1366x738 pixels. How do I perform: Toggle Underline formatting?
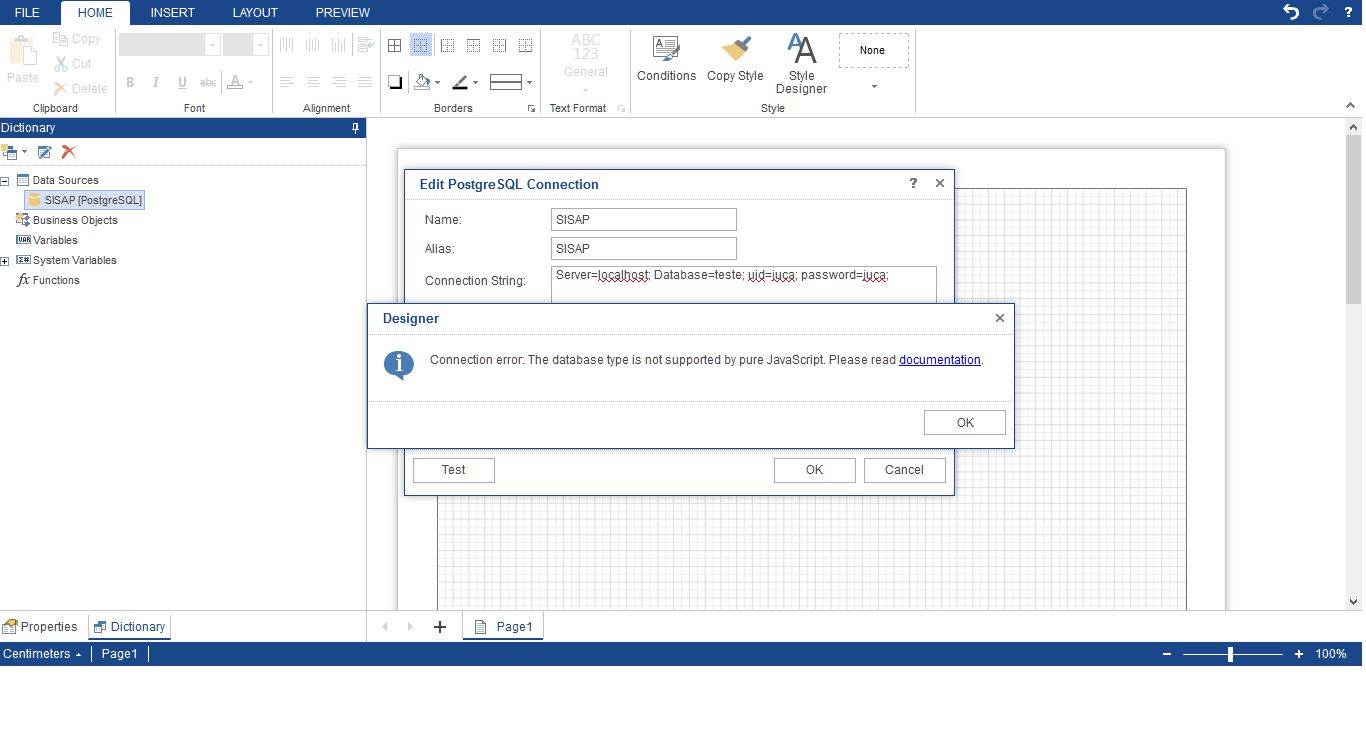coord(182,82)
